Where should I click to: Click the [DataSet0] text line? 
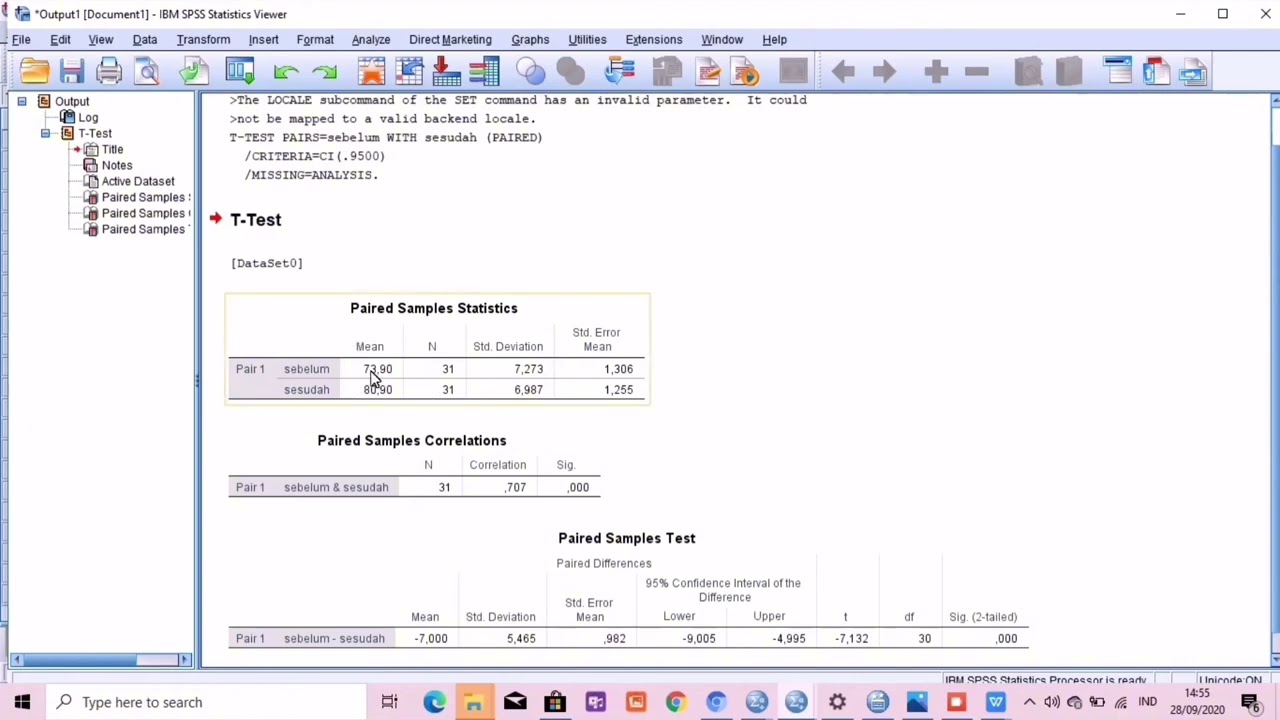(267, 263)
